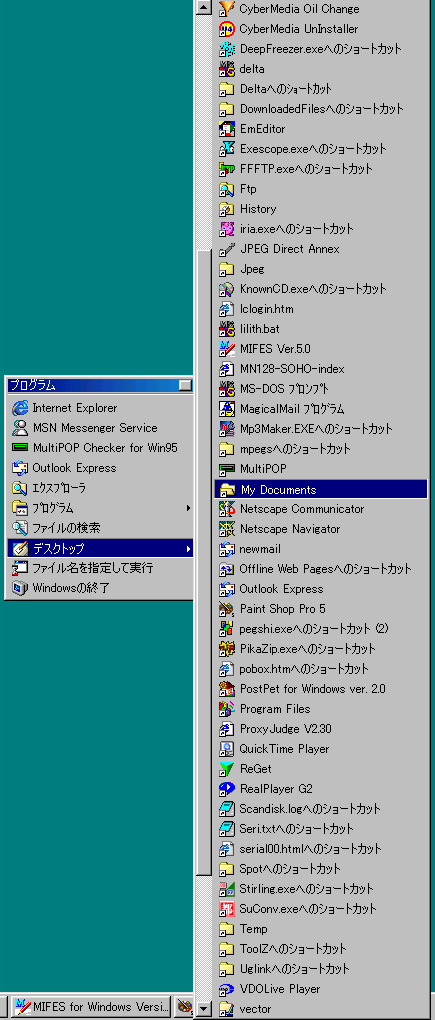Select Program Files folder entry
This screenshot has height=1020, width=435.
click(x=321, y=709)
